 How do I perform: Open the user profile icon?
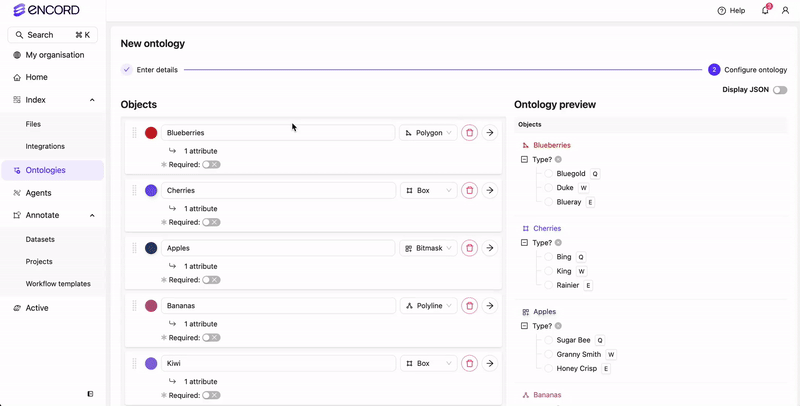785,10
